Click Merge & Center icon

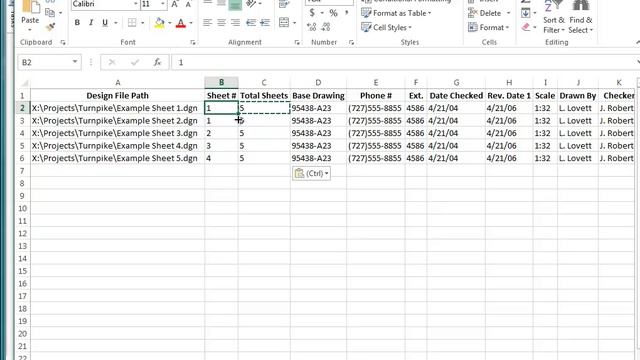284,22
